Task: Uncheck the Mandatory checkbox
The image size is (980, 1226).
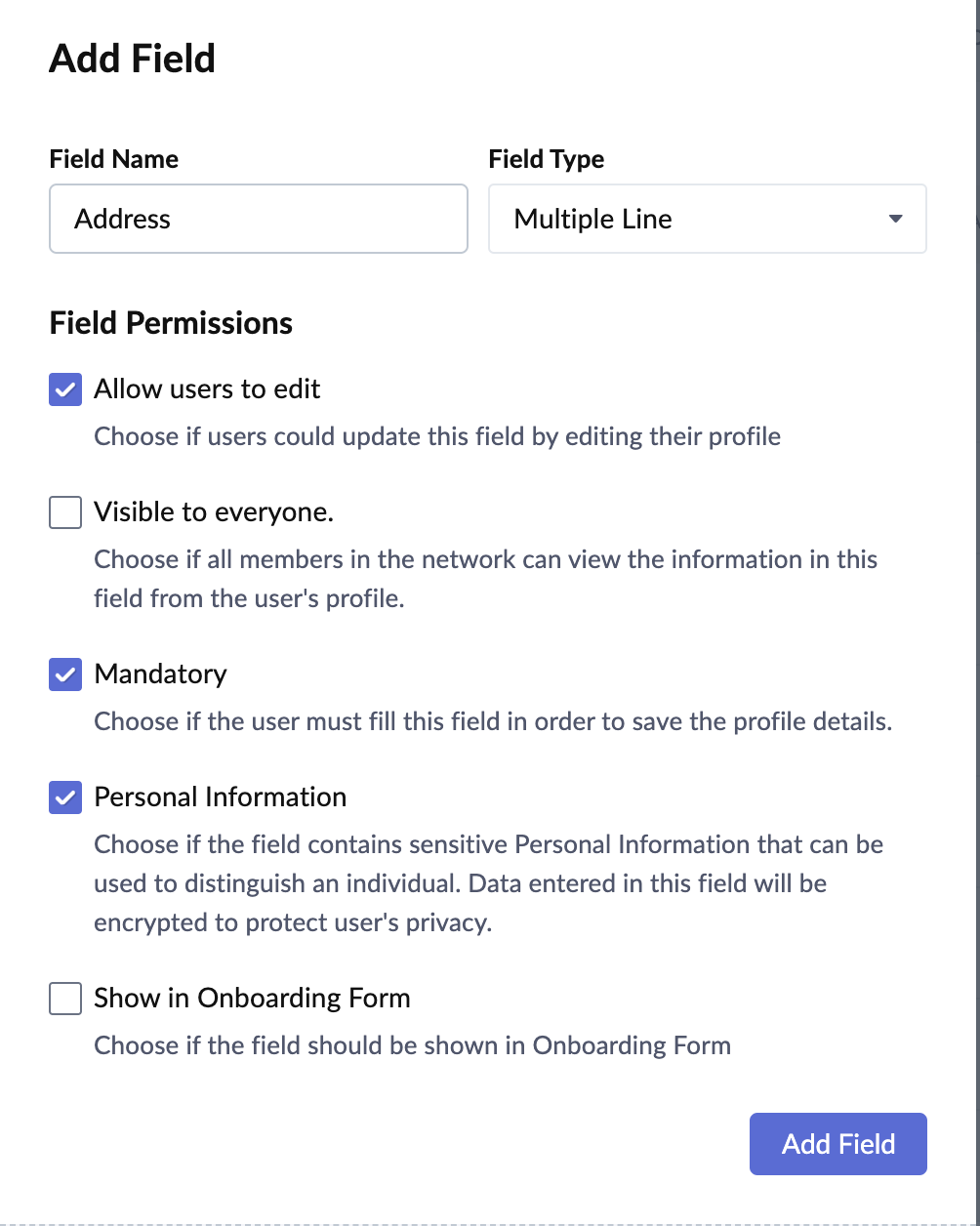Action: tap(65, 674)
